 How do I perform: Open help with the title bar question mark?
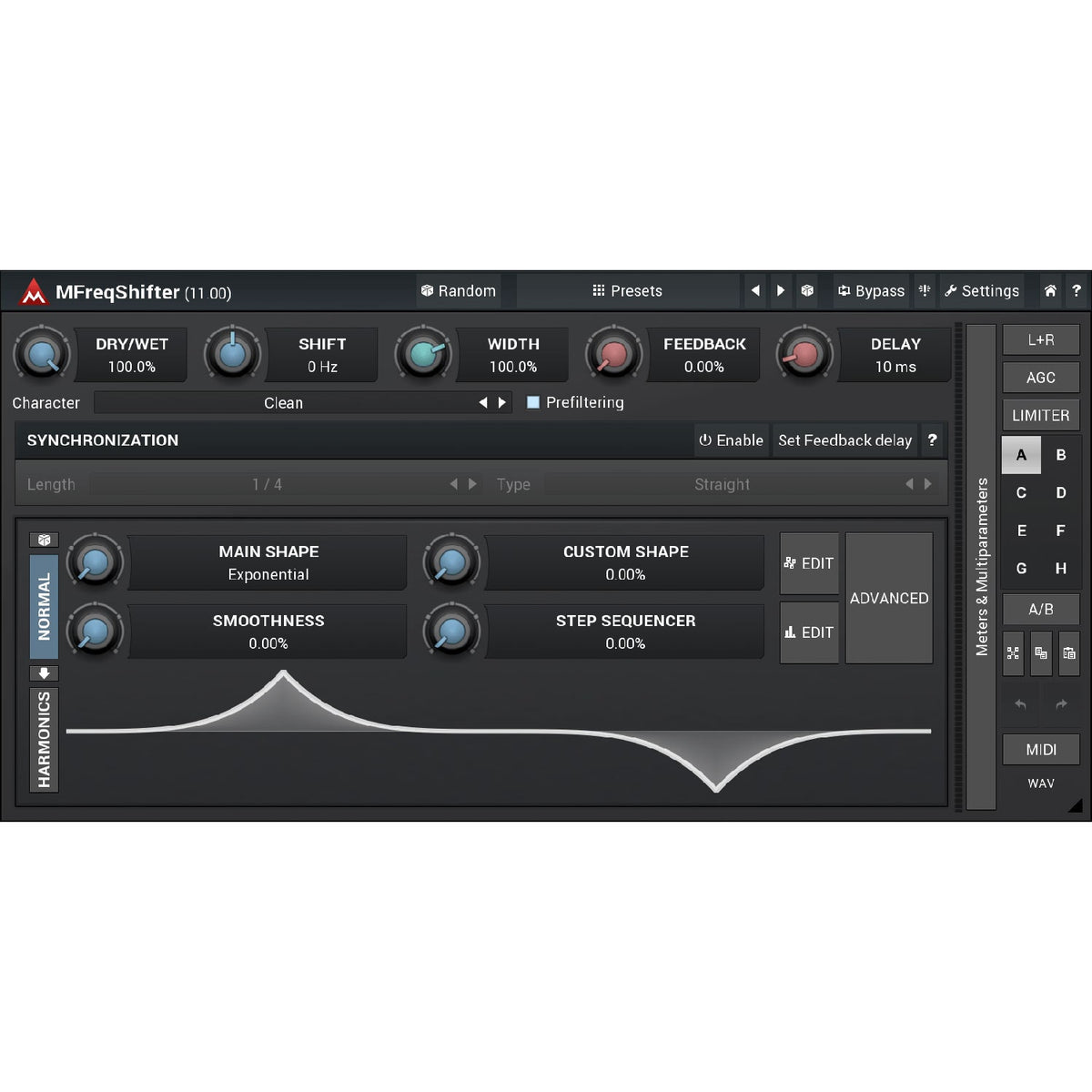tap(1077, 291)
